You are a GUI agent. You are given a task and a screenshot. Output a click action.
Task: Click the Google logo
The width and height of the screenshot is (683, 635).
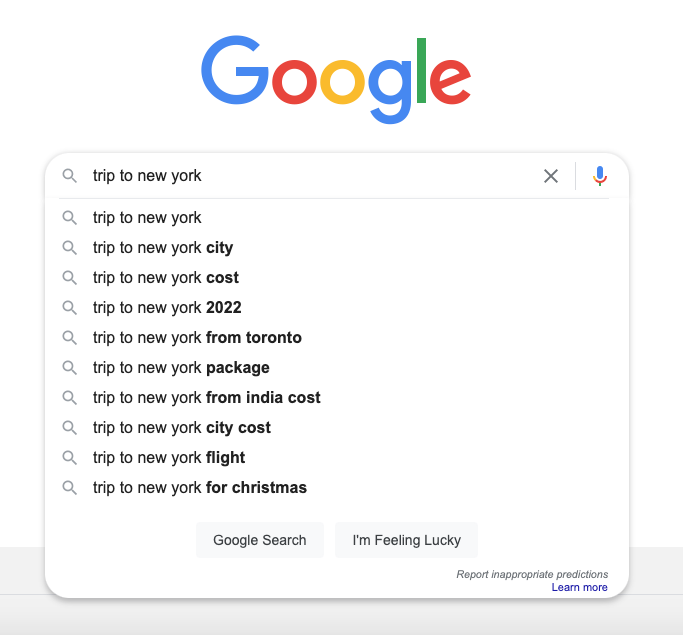pos(336,79)
